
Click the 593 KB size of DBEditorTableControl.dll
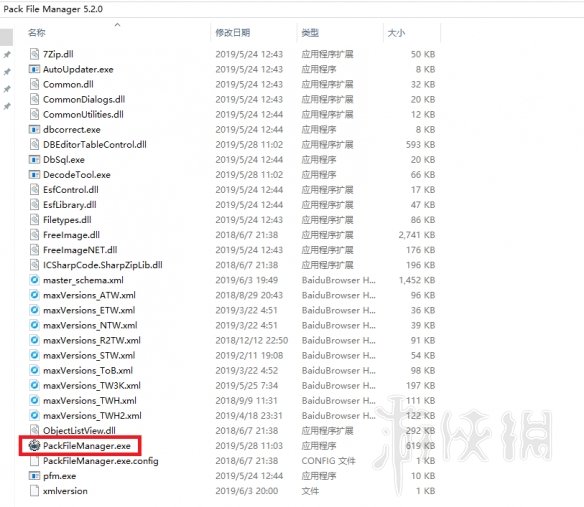click(420, 145)
